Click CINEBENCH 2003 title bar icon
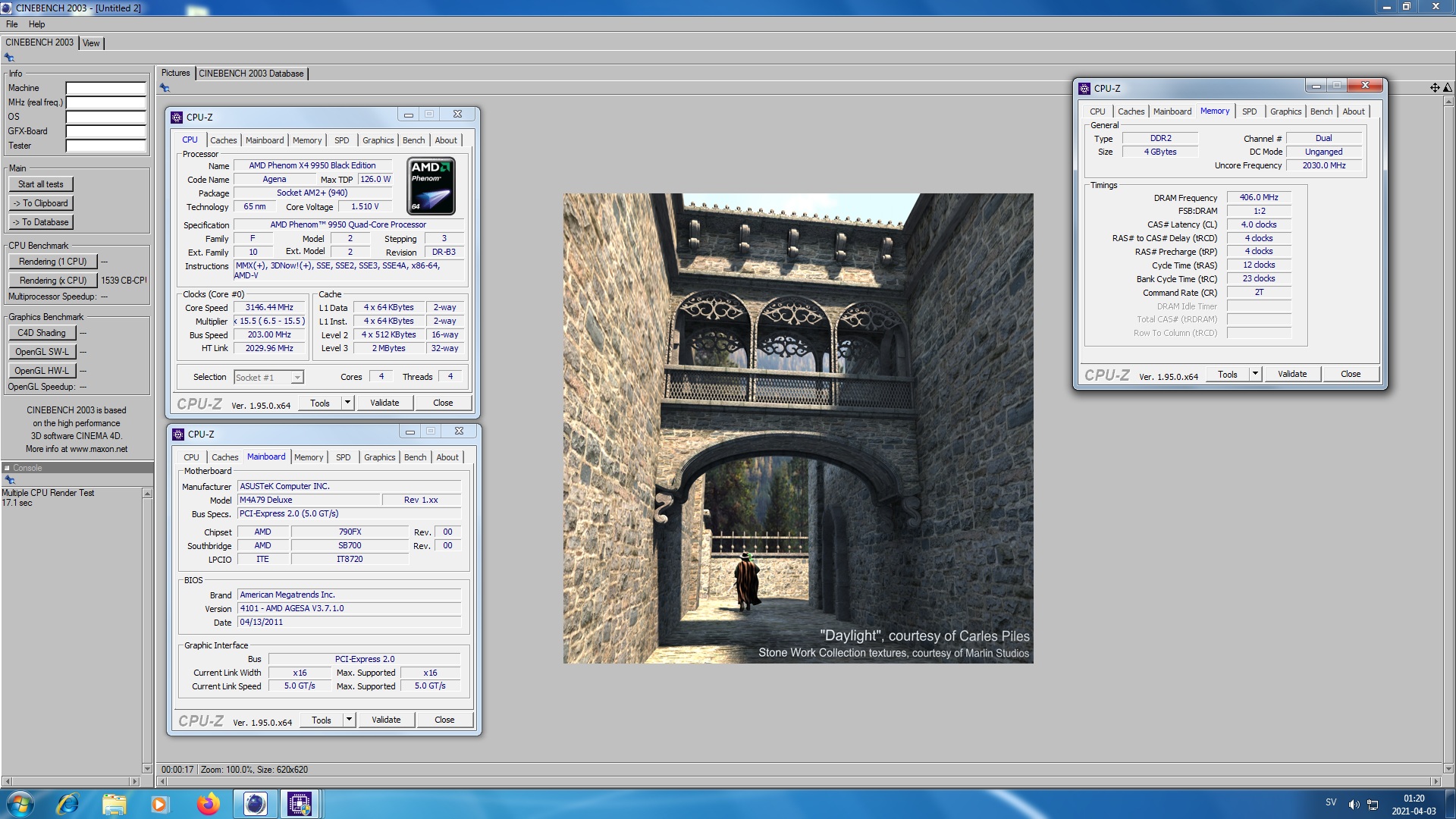1456x819 pixels. [x=7, y=8]
